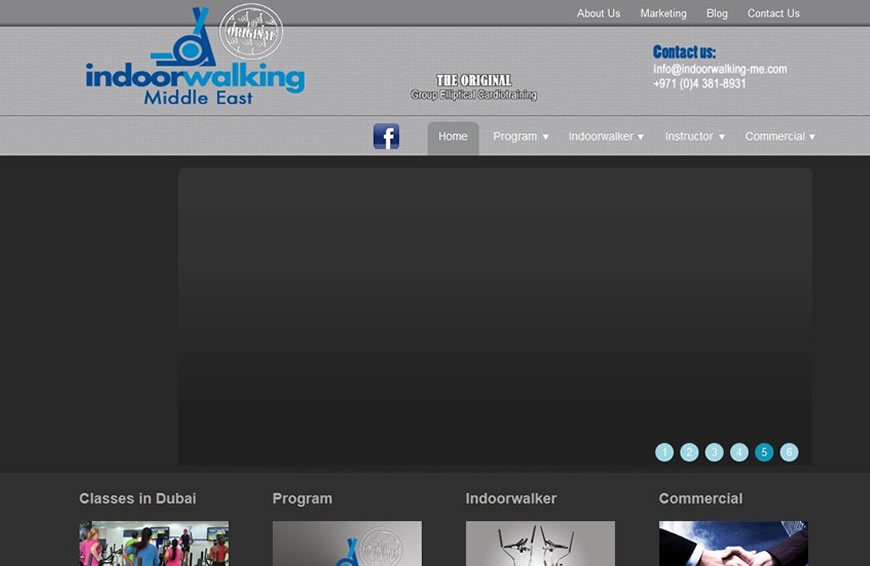870x566 pixels.
Task: Click the Commercial section heading
Action: (700, 498)
